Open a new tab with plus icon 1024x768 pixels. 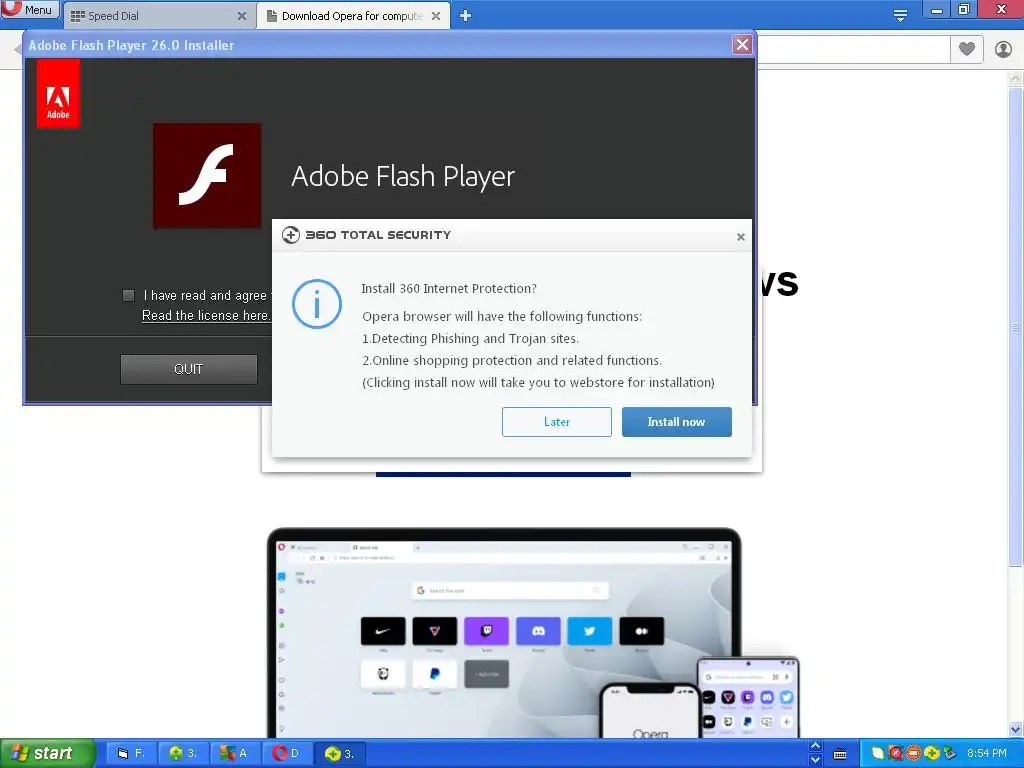pyautogui.click(x=465, y=16)
